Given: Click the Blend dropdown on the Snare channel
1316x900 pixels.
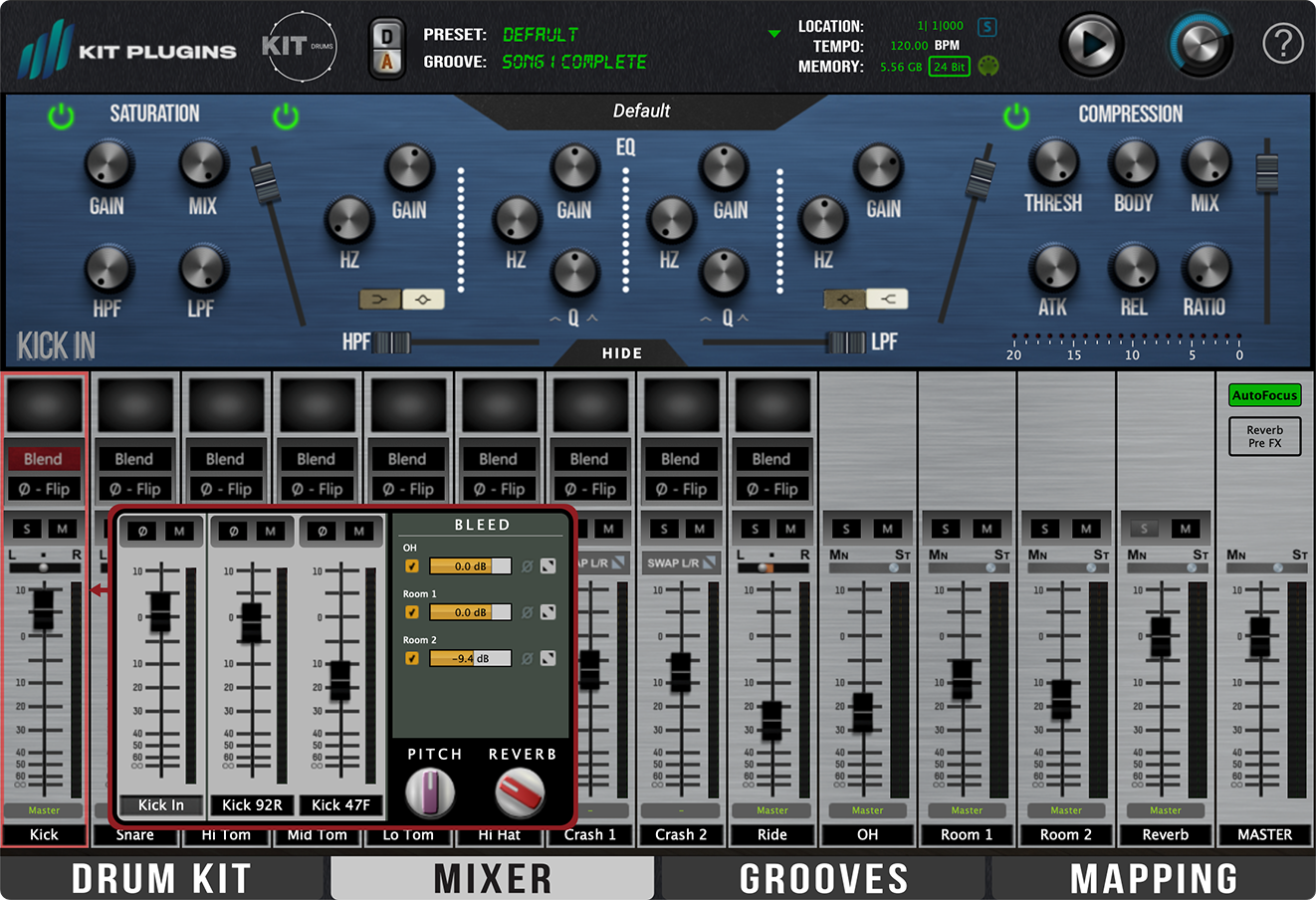Looking at the screenshot, I should tap(135, 458).
